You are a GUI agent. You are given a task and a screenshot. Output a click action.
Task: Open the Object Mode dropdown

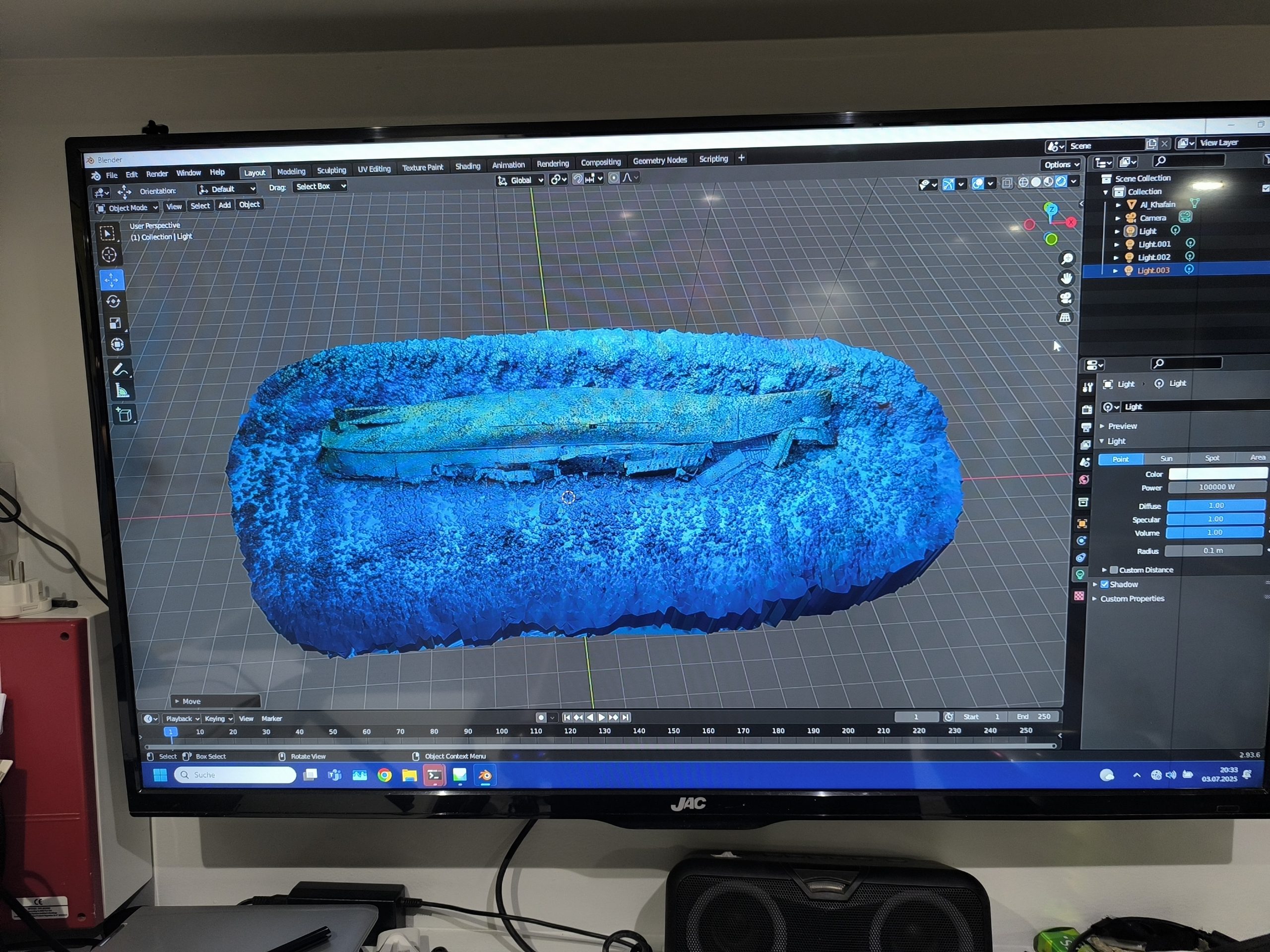point(127,208)
